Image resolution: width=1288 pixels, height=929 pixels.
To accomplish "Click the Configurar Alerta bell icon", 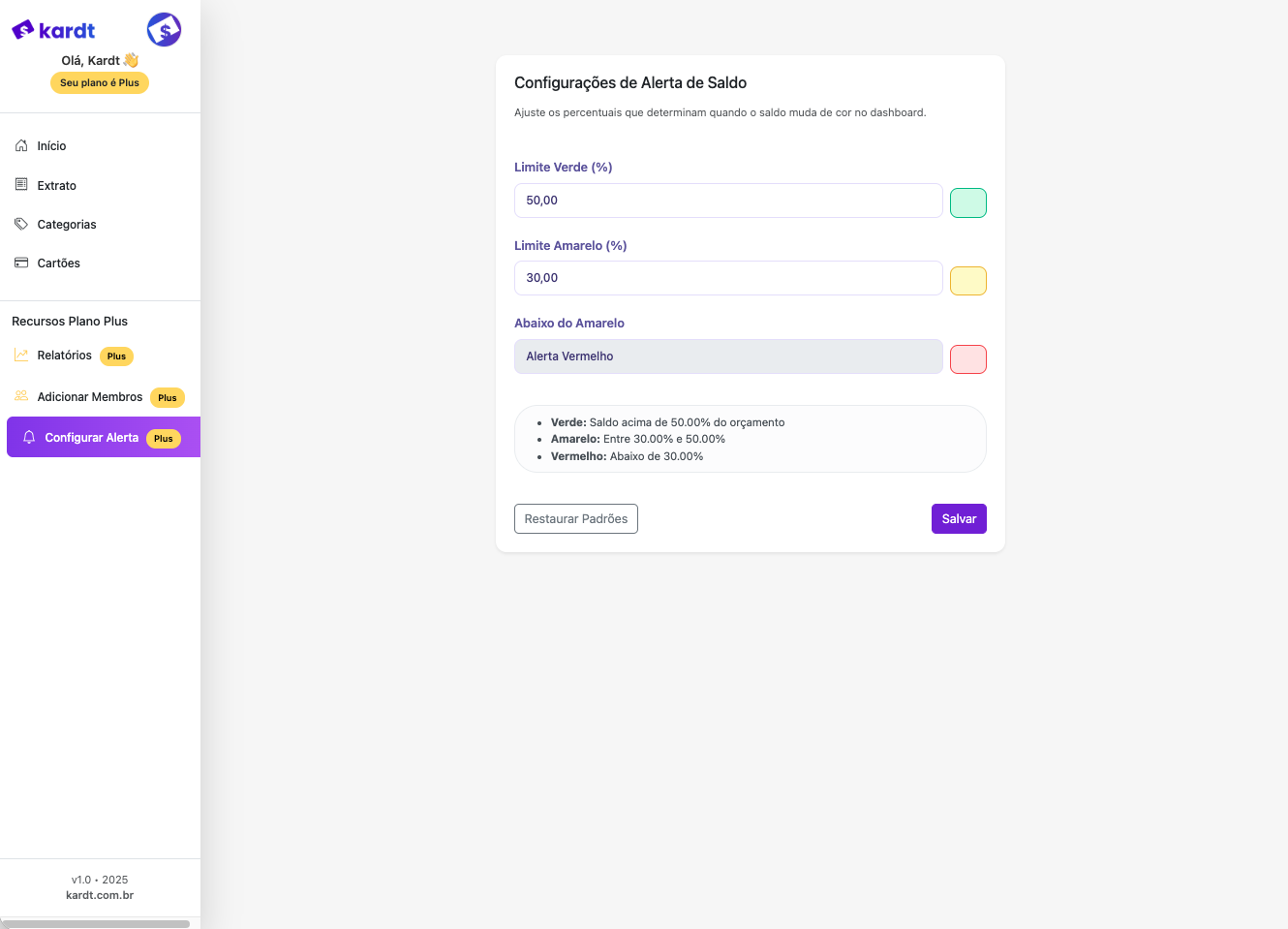I will pyautogui.click(x=29, y=438).
